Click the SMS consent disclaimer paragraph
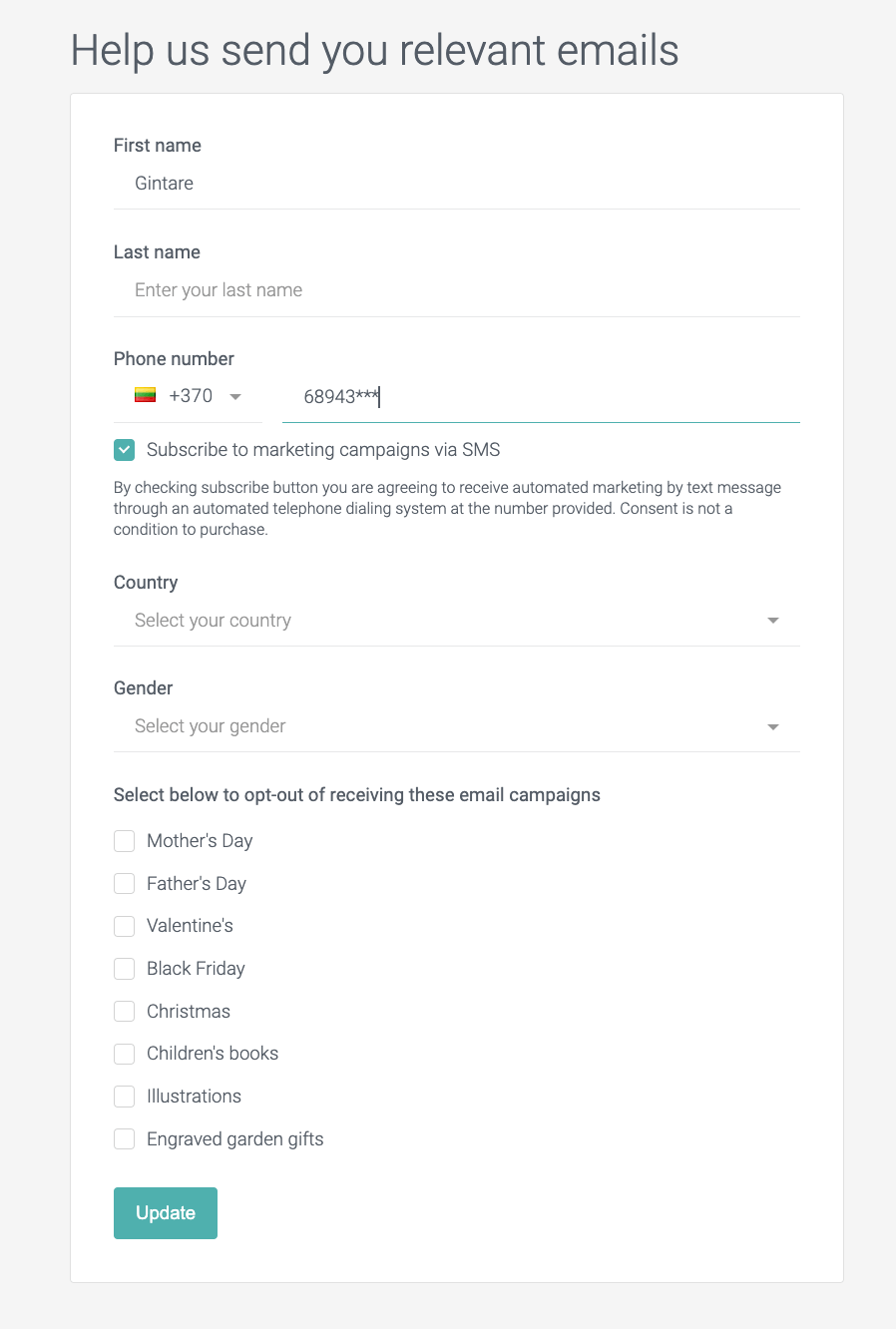 pyautogui.click(x=447, y=509)
